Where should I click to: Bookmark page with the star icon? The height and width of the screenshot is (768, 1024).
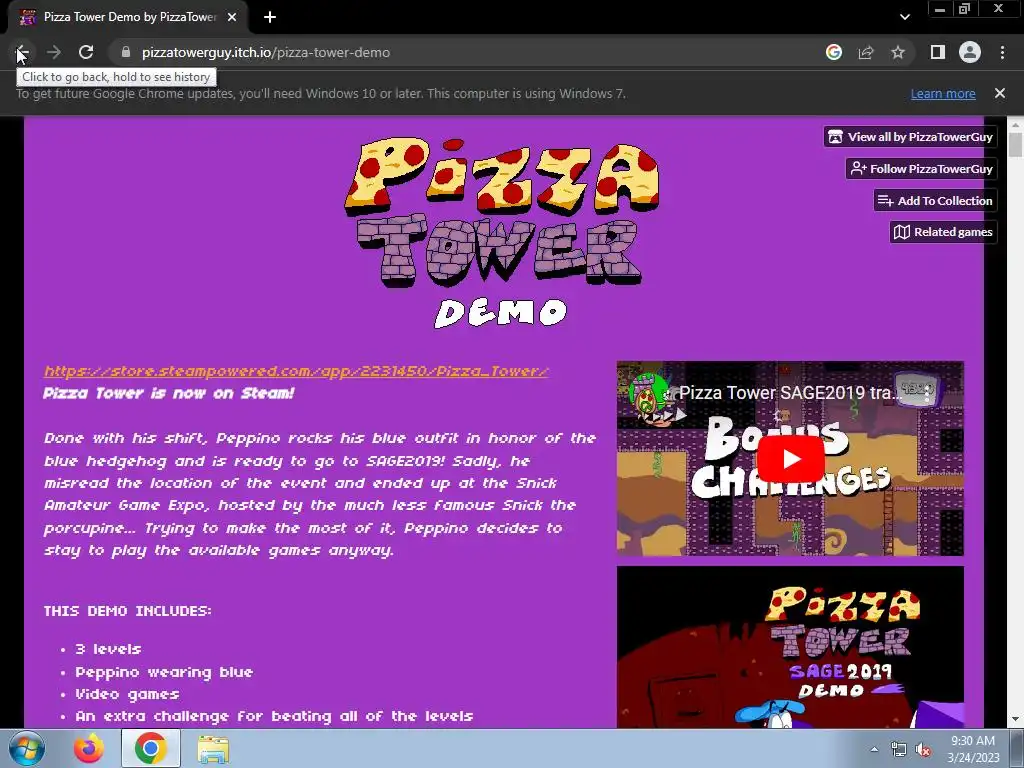(x=898, y=52)
